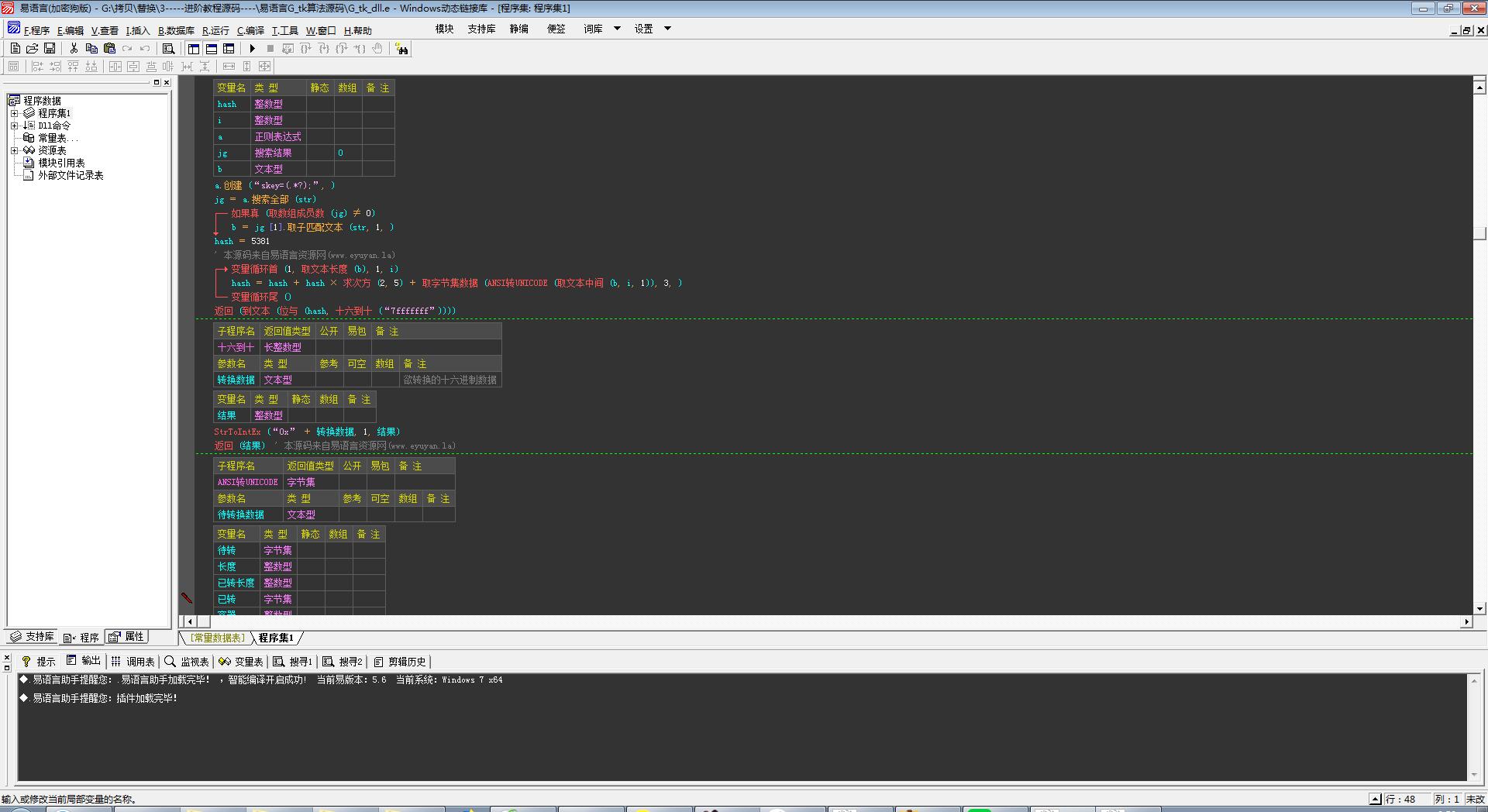This screenshot has width=1488, height=812.
Task: Open the dropdown arrow next to 设置
Action: (x=667, y=29)
